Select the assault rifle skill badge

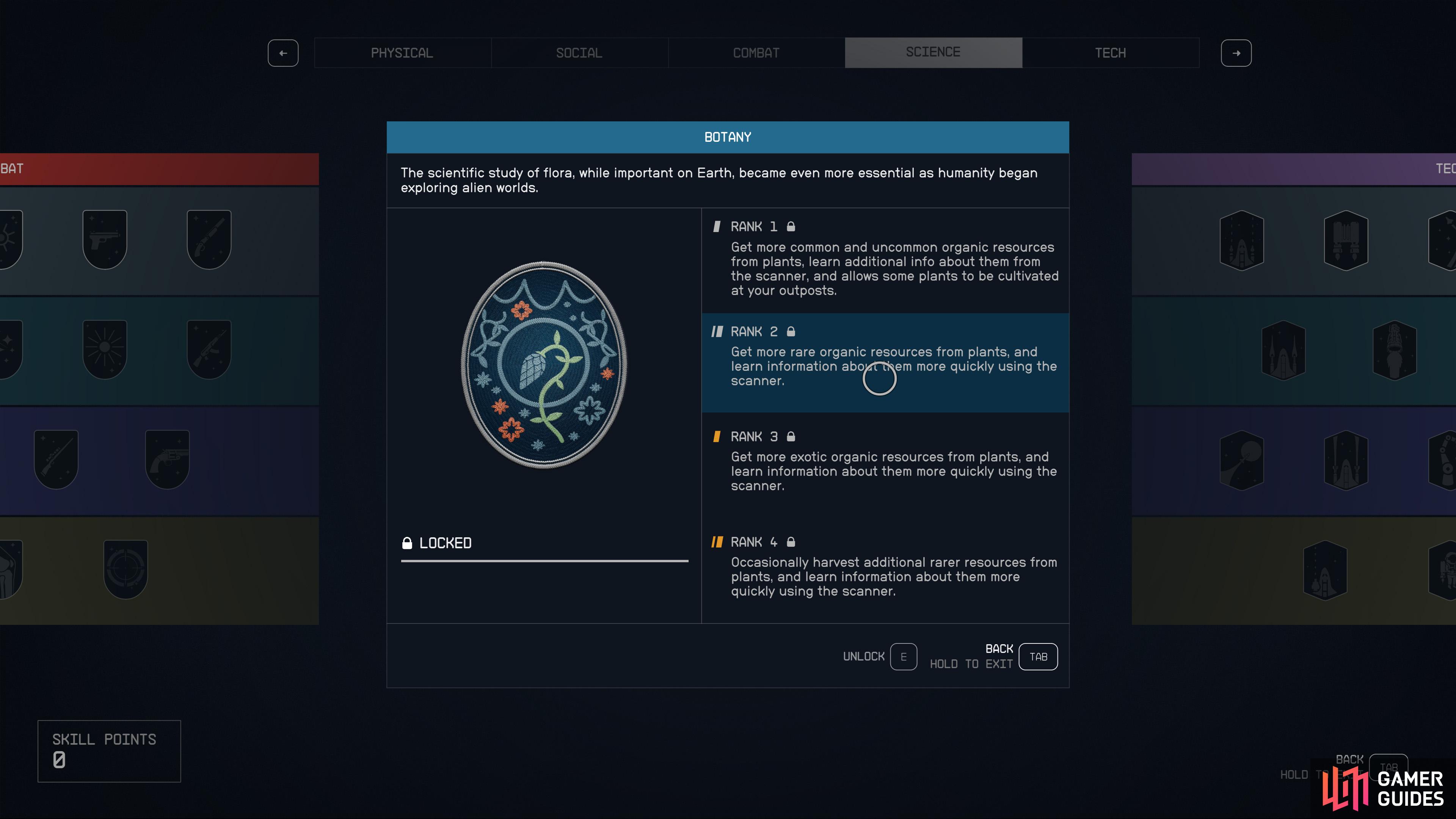click(209, 349)
